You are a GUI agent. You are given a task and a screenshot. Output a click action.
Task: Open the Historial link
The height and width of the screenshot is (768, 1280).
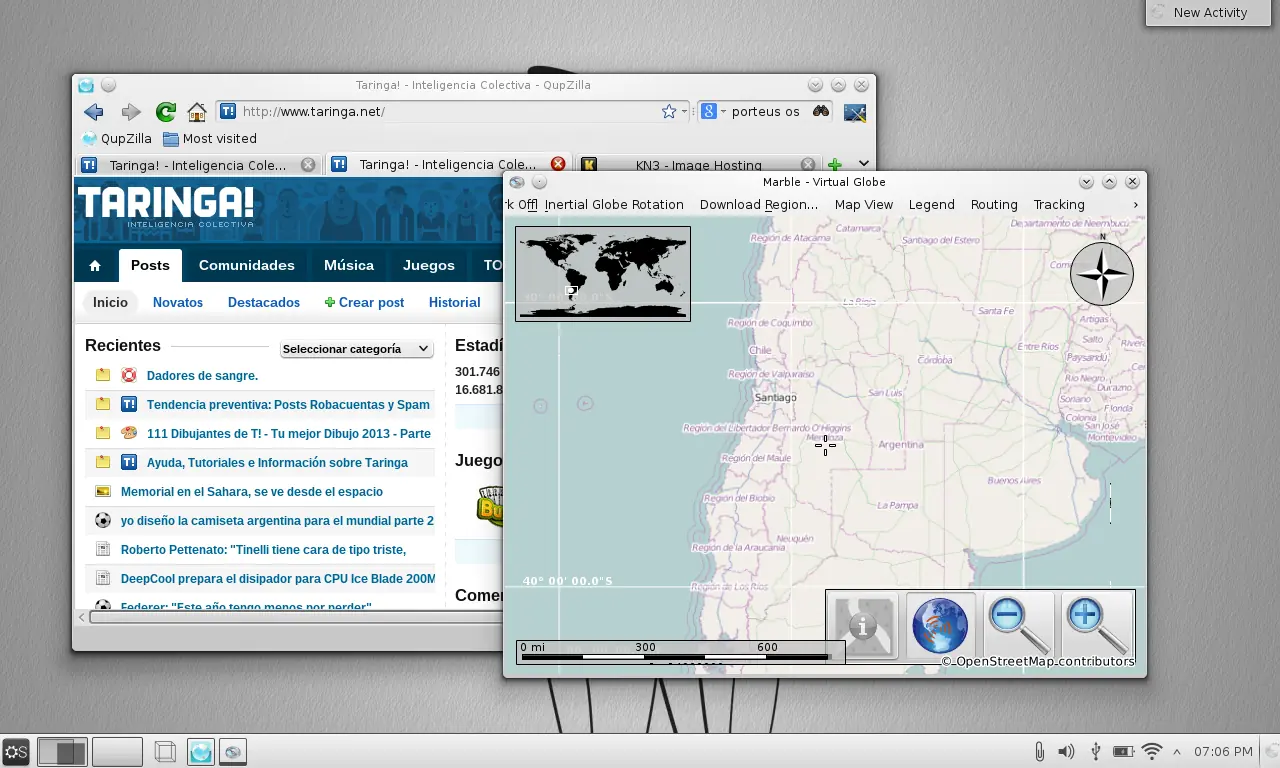pos(455,303)
